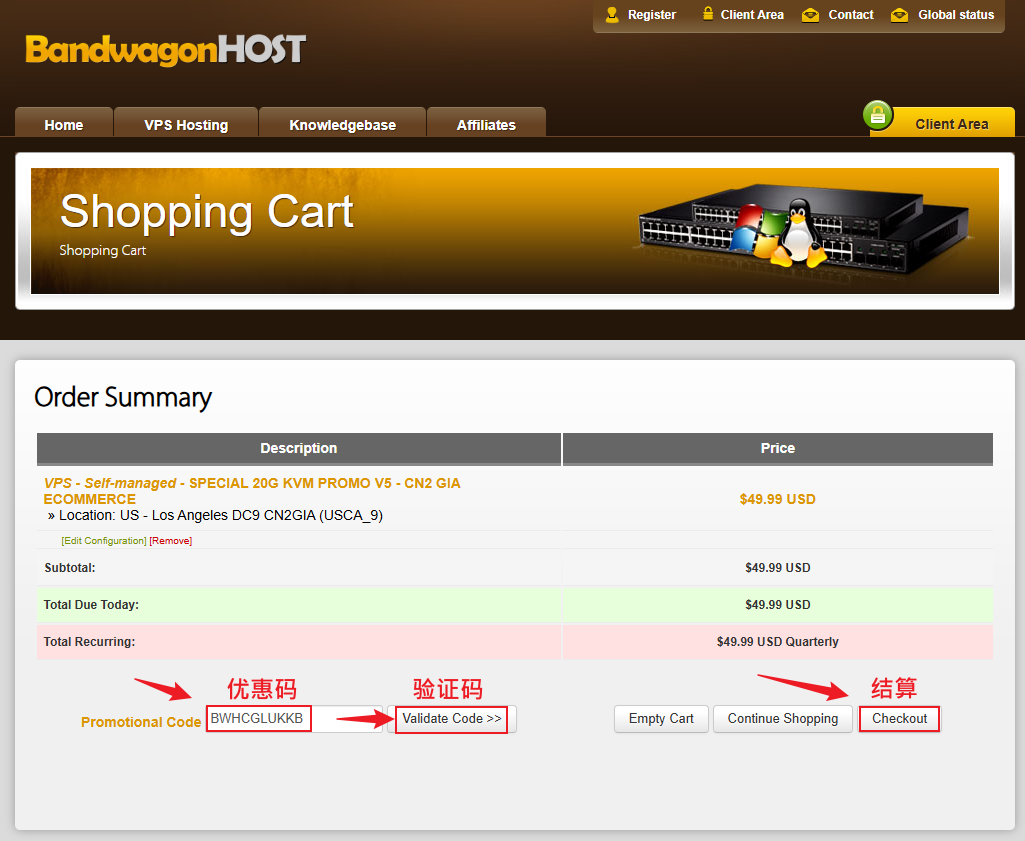Proceed with the Checkout button
The image size is (1025, 841).
[x=899, y=719]
